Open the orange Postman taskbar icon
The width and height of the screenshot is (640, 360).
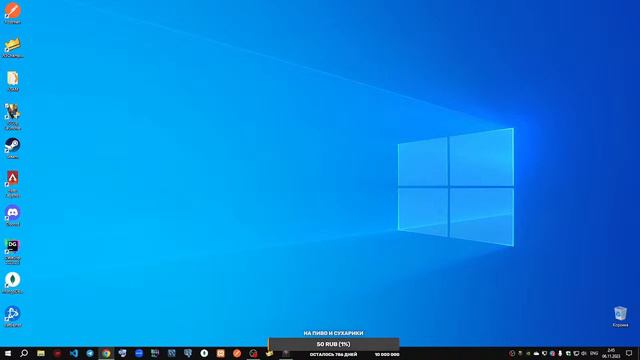click(237, 353)
